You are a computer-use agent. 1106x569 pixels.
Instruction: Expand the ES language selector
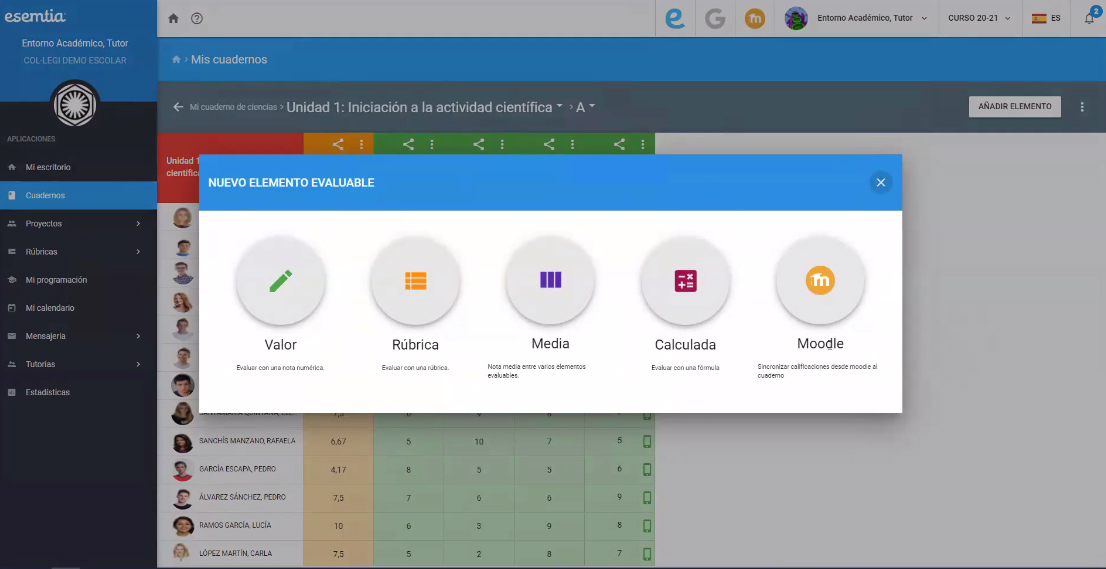(1046, 18)
